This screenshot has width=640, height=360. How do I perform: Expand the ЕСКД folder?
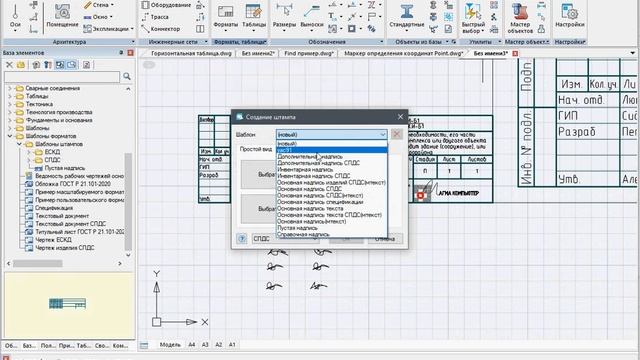(x=29, y=152)
